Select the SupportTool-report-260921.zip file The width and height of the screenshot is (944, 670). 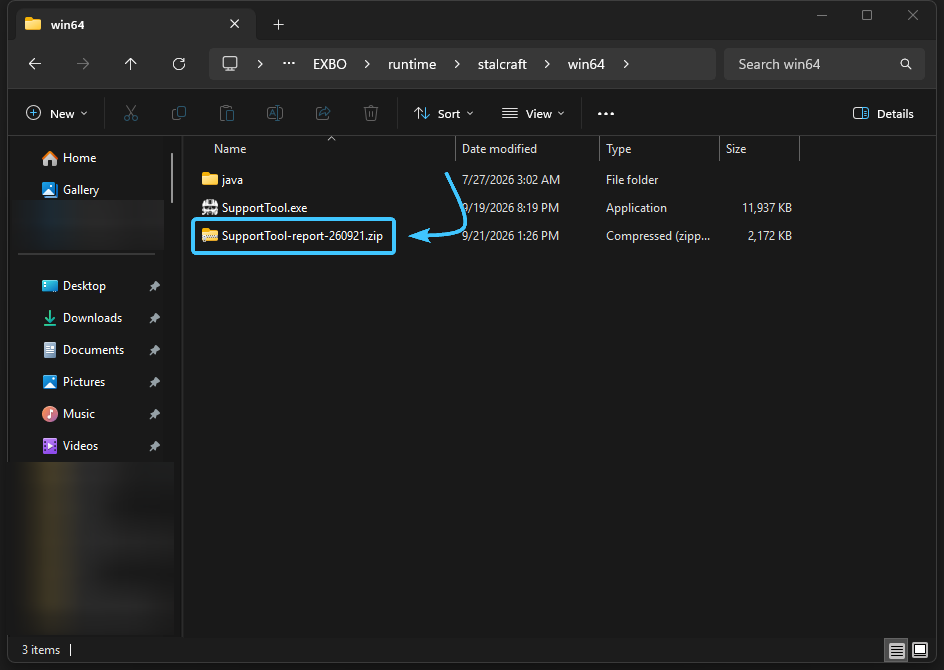click(293, 235)
